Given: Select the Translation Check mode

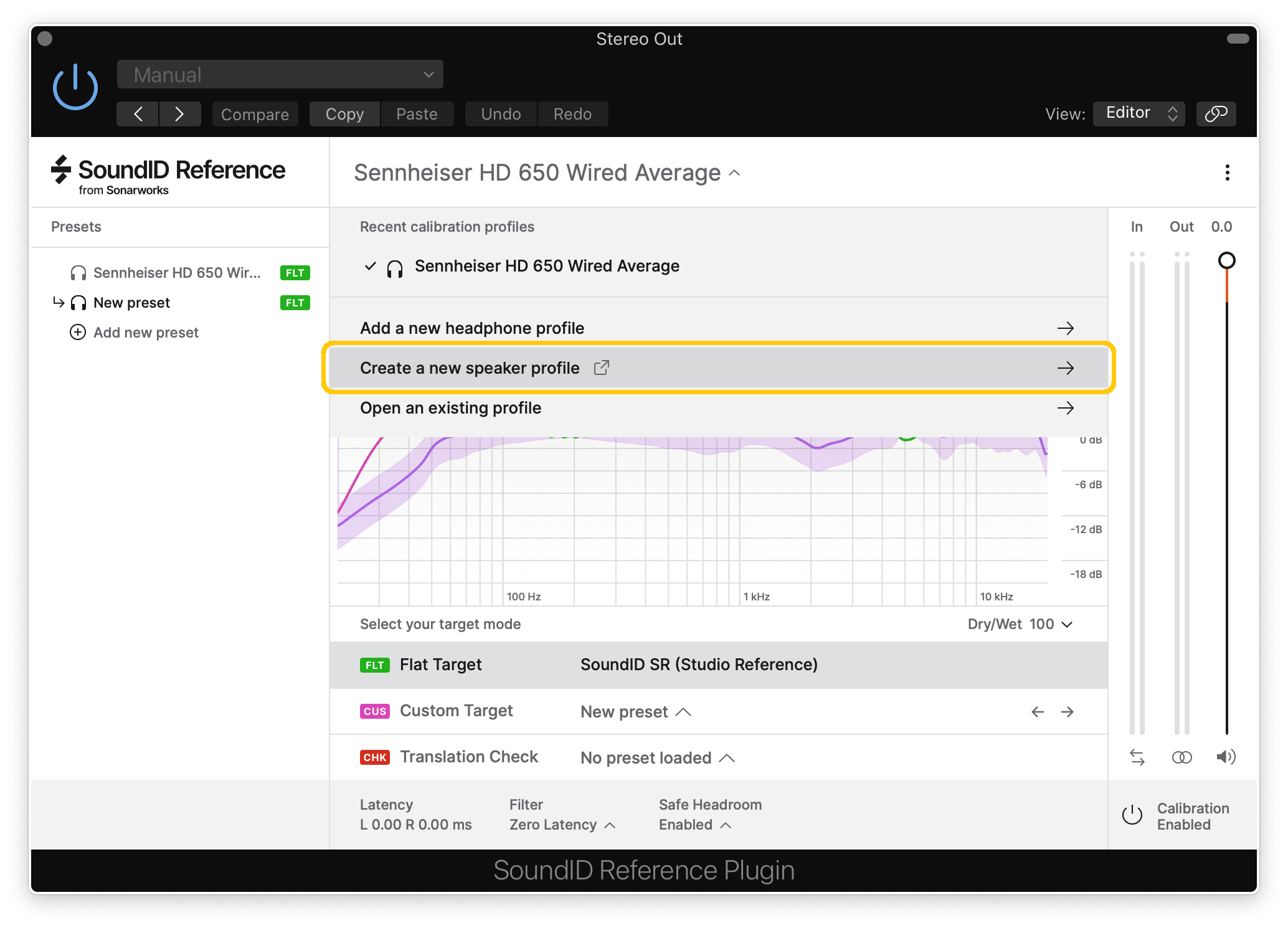Looking at the screenshot, I should 468,757.
